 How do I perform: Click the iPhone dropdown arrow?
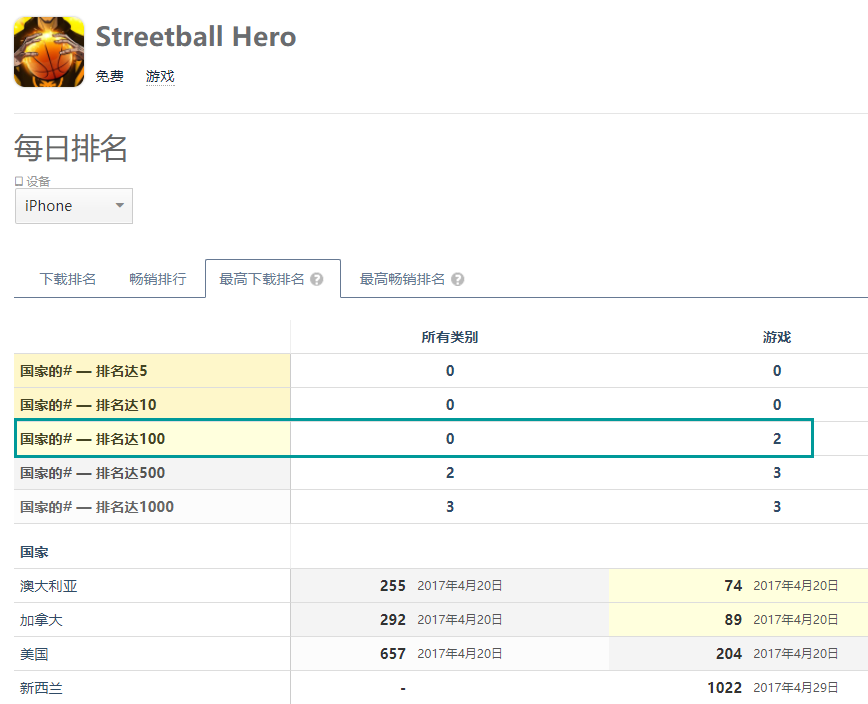pyautogui.click(x=120, y=205)
